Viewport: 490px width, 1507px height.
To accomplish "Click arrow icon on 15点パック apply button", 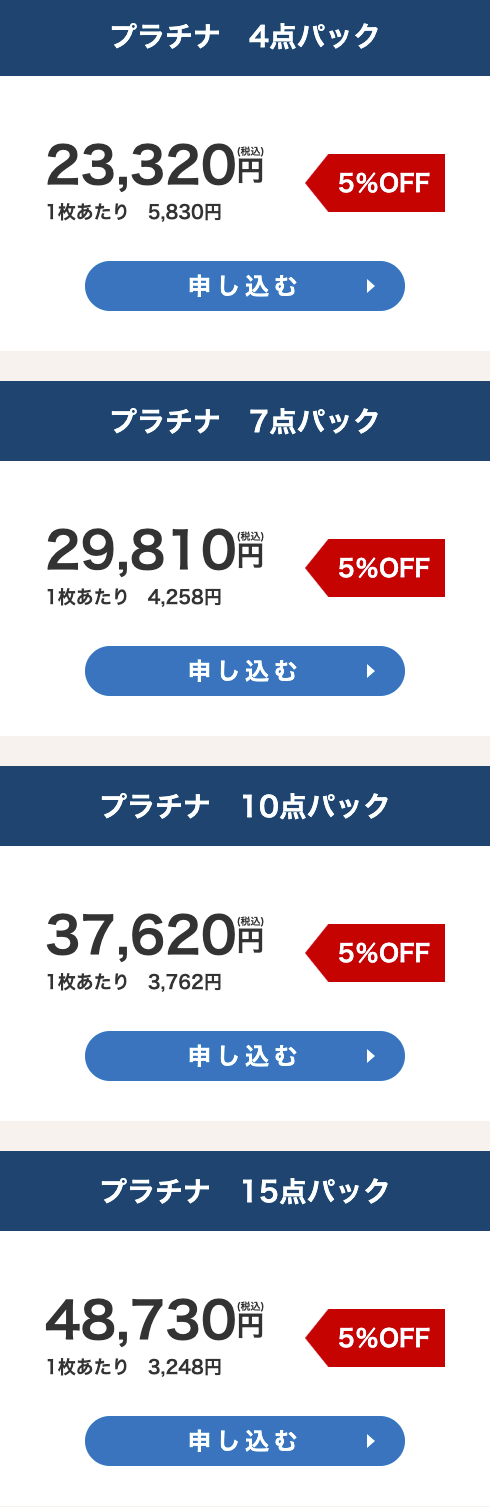I will (x=370, y=1441).
